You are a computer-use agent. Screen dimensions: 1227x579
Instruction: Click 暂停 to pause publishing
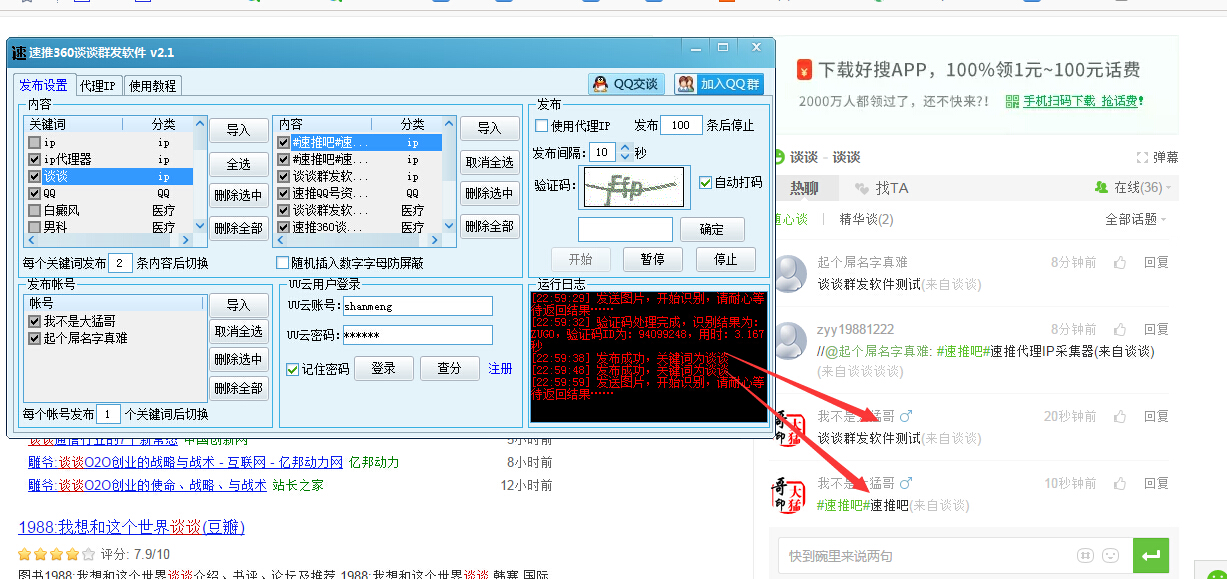(652, 259)
